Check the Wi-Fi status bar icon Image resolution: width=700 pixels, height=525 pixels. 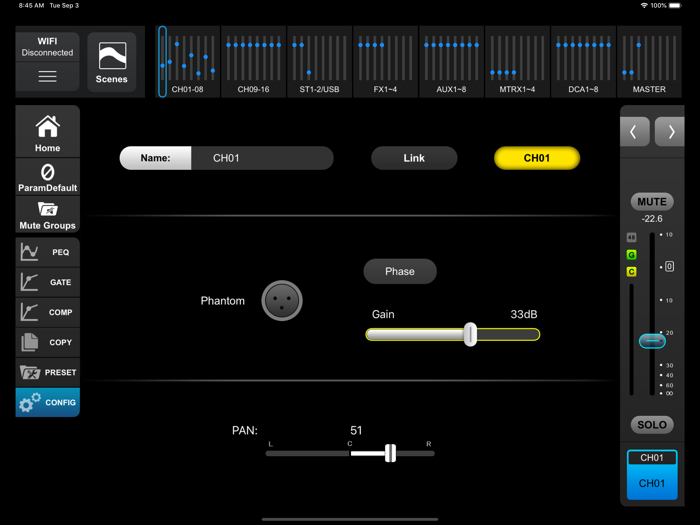644,5
